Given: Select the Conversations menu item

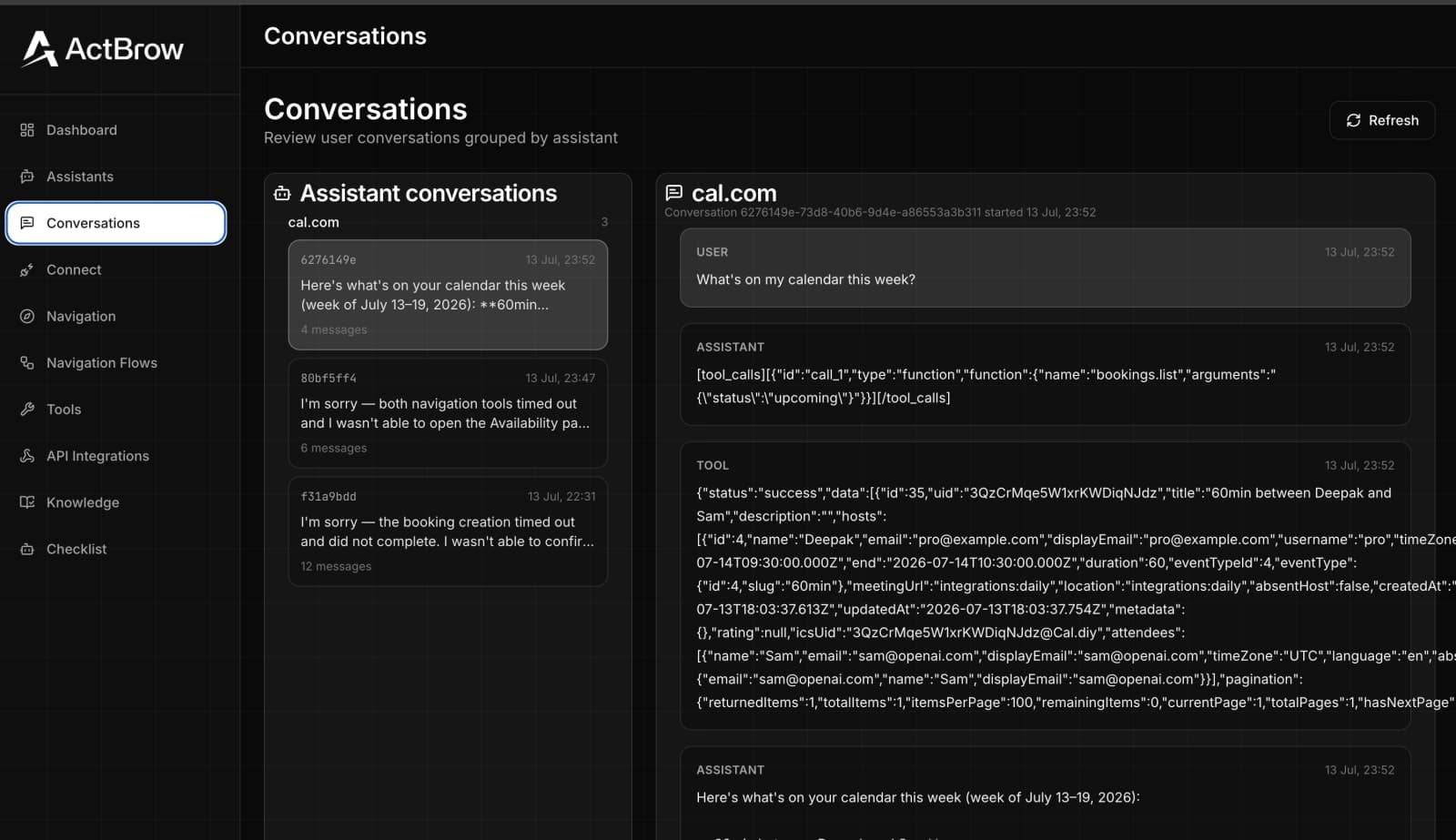Looking at the screenshot, I should click(x=116, y=223).
